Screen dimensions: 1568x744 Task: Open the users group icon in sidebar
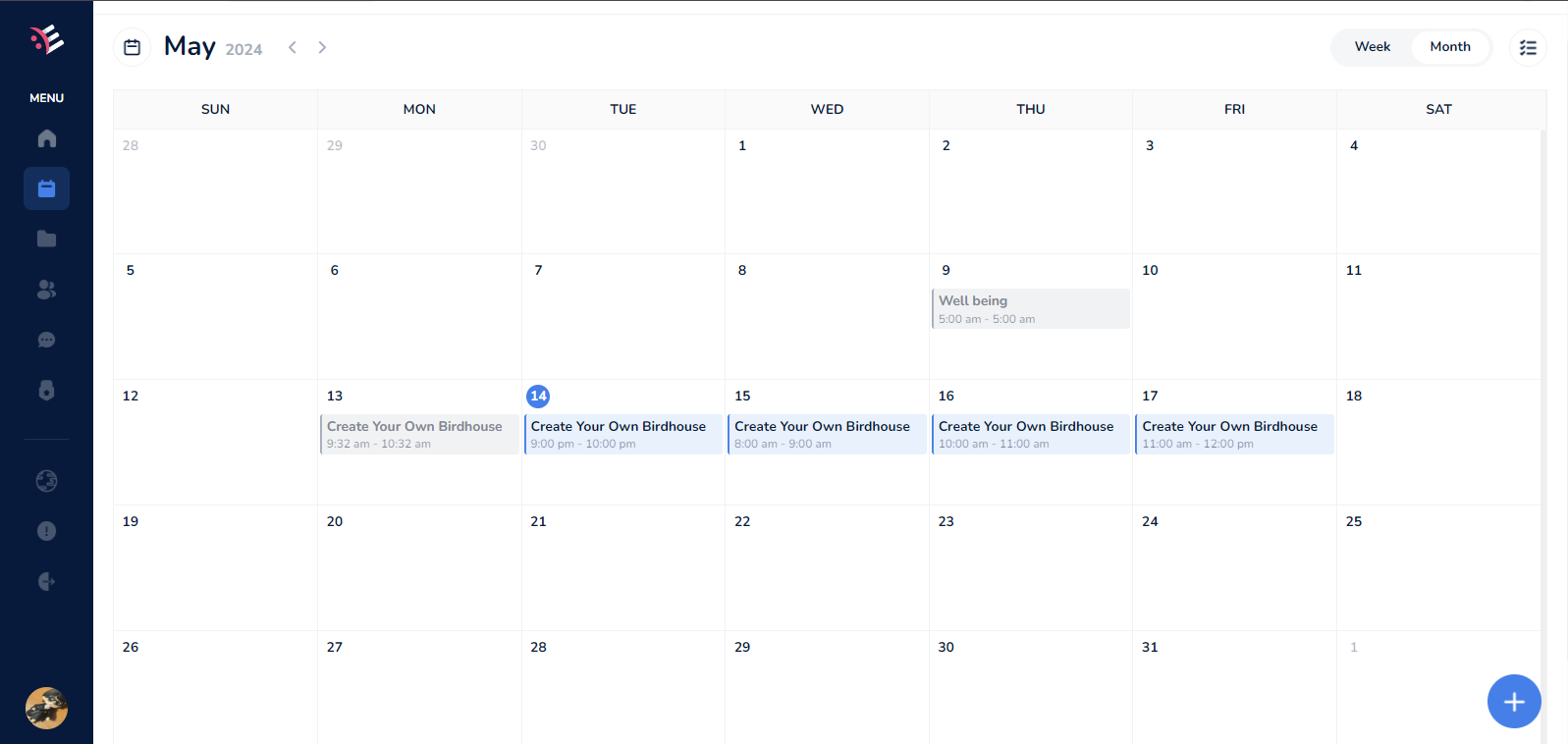pyautogui.click(x=46, y=290)
